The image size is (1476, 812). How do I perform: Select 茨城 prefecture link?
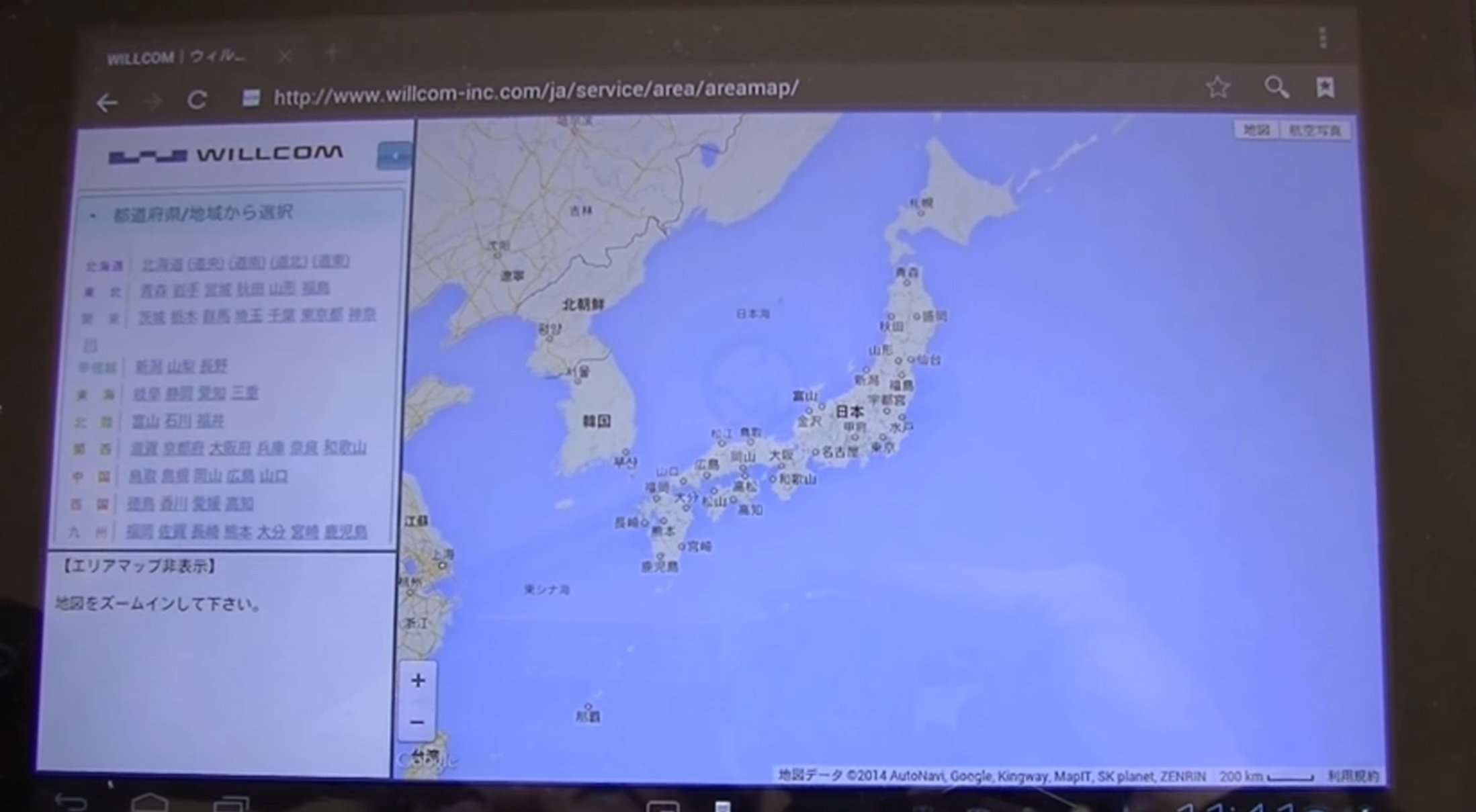click(x=152, y=317)
